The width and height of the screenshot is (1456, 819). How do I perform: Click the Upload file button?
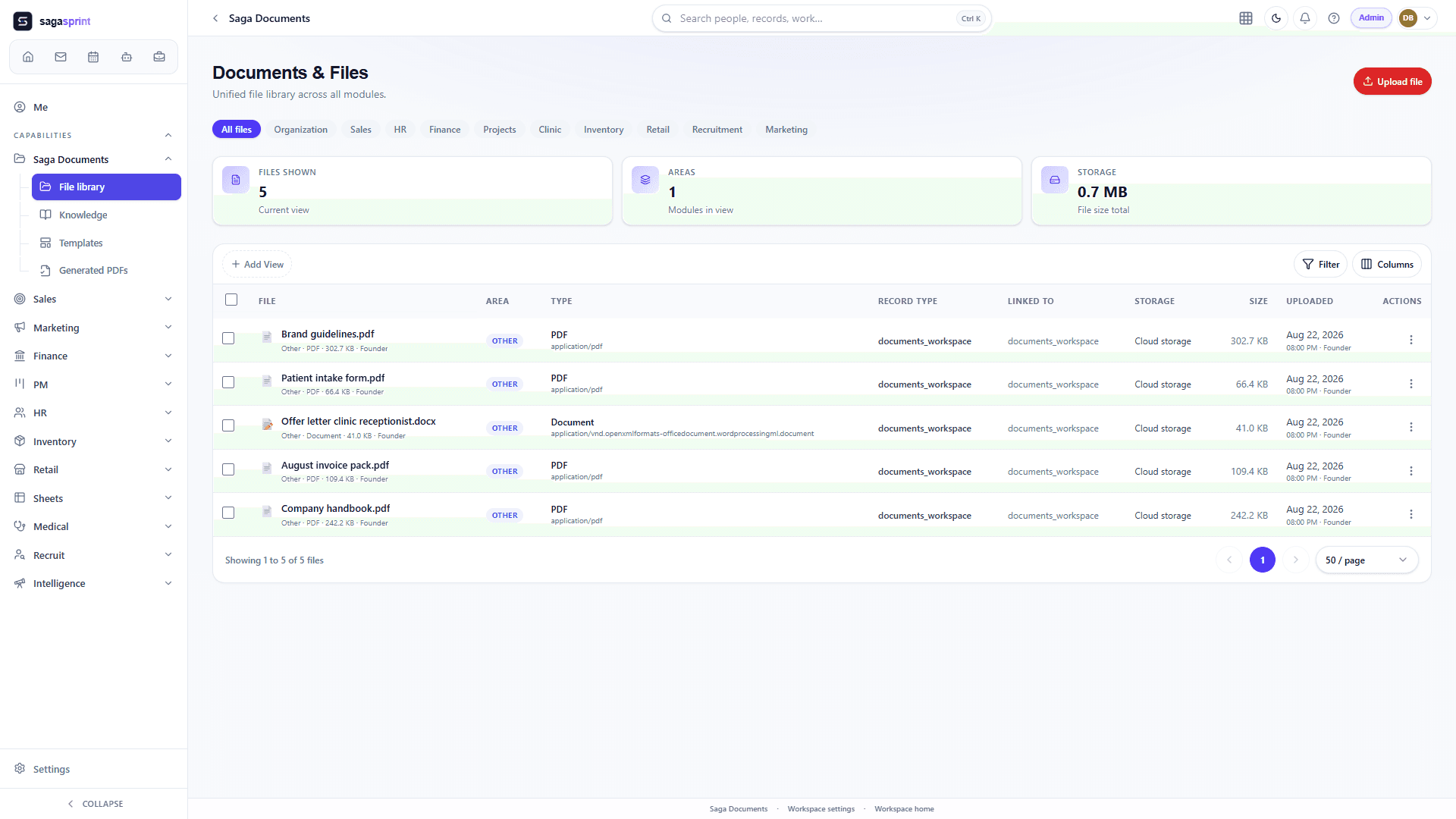click(1392, 81)
